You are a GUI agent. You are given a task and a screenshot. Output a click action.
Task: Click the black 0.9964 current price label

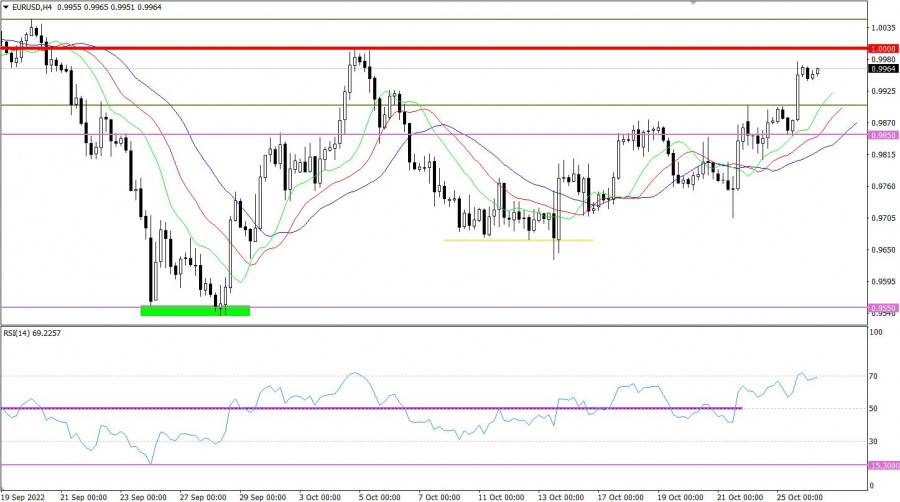882,69
